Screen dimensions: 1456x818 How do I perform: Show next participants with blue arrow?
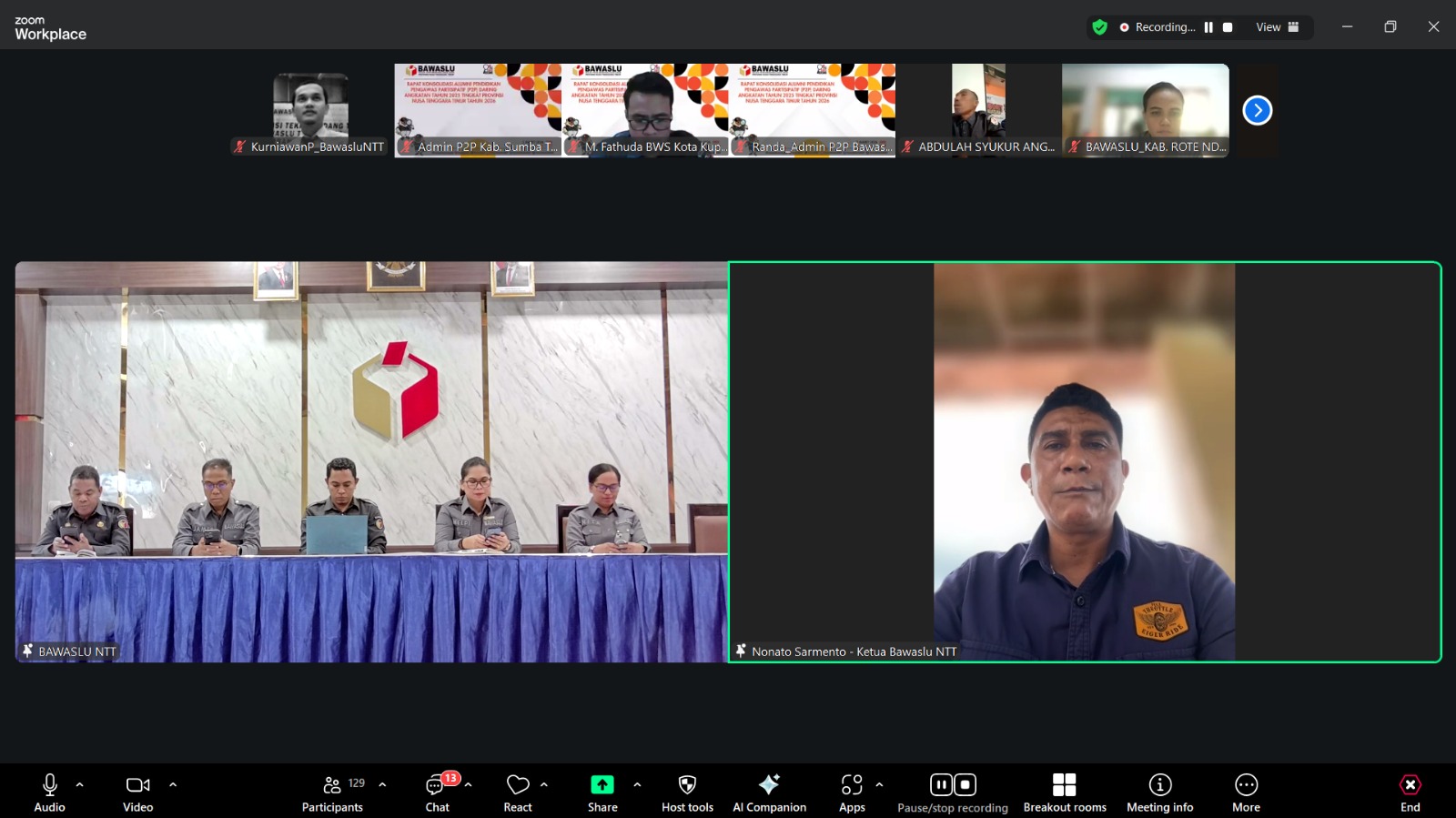(1257, 110)
